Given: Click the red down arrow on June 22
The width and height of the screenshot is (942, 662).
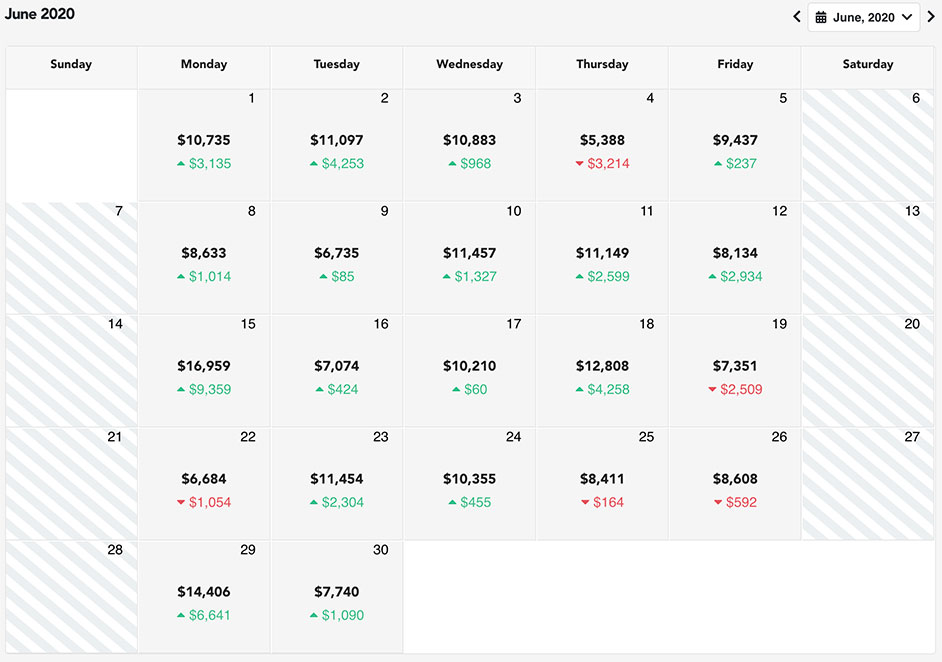Looking at the screenshot, I should pyautogui.click(x=181, y=503).
